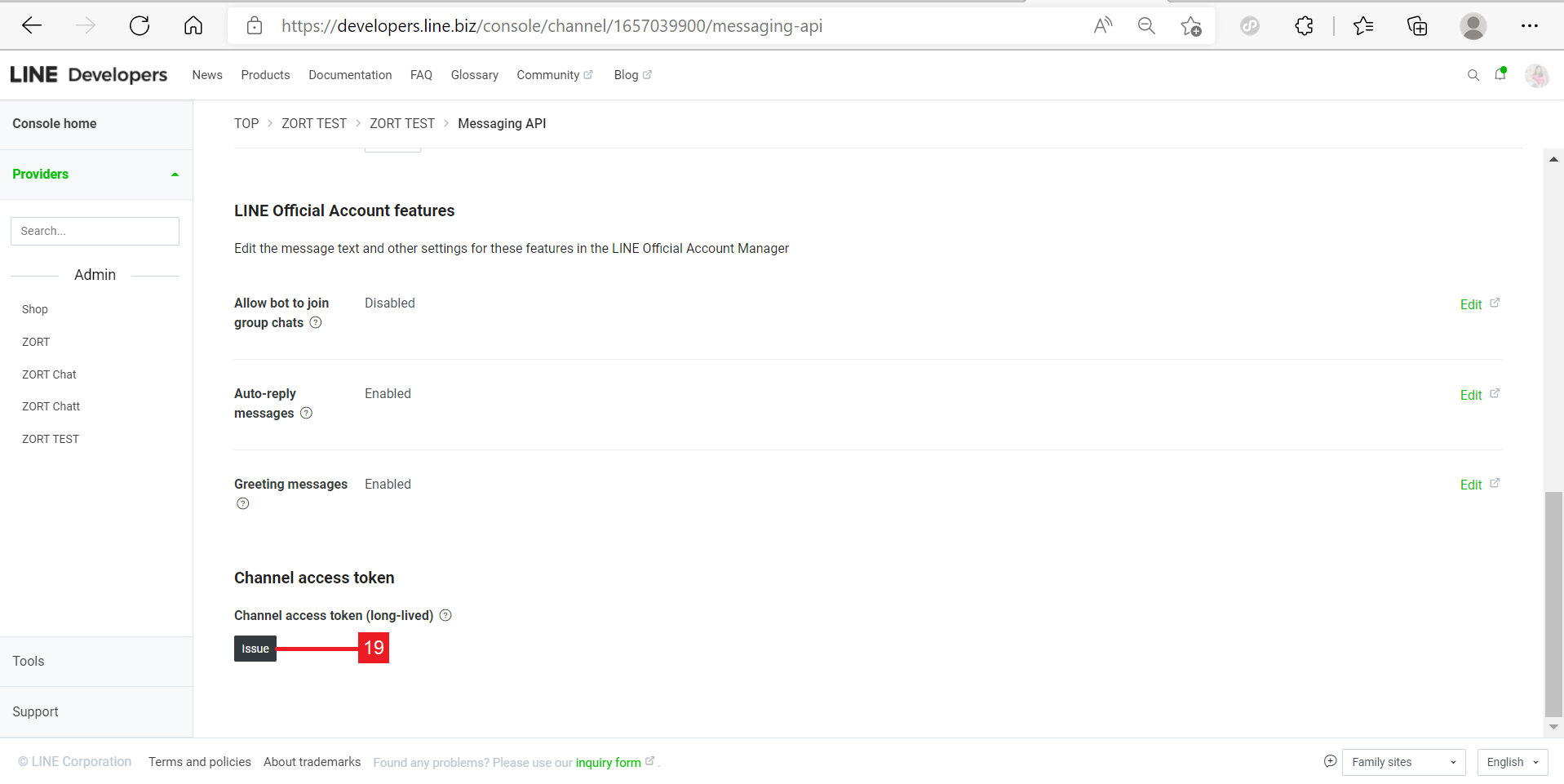Image resolution: width=1564 pixels, height=784 pixels.
Task: Activate the Read aloud icon
Action: [1103, 26]
